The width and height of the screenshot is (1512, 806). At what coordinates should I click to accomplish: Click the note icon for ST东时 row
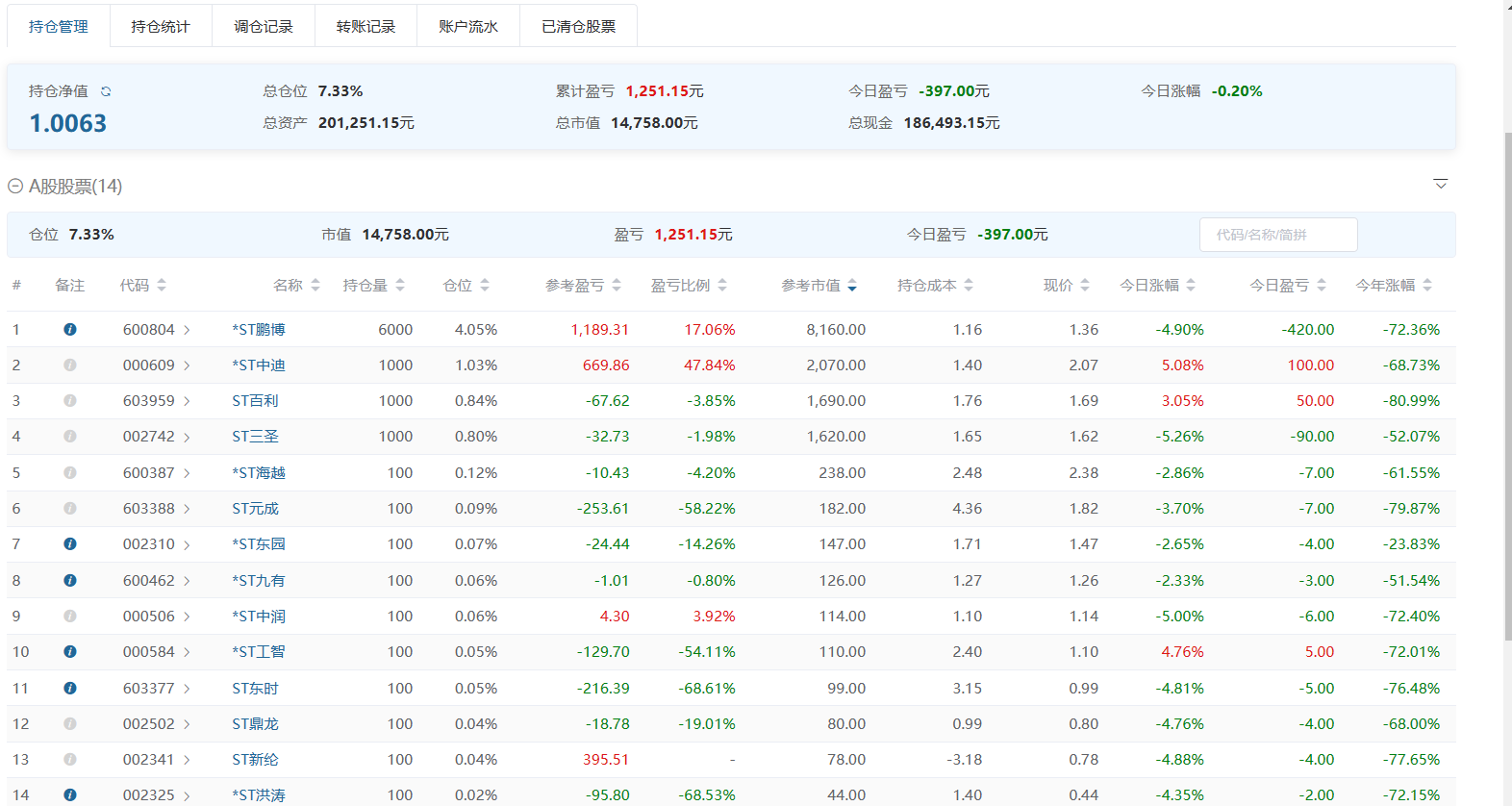[70, 689]
